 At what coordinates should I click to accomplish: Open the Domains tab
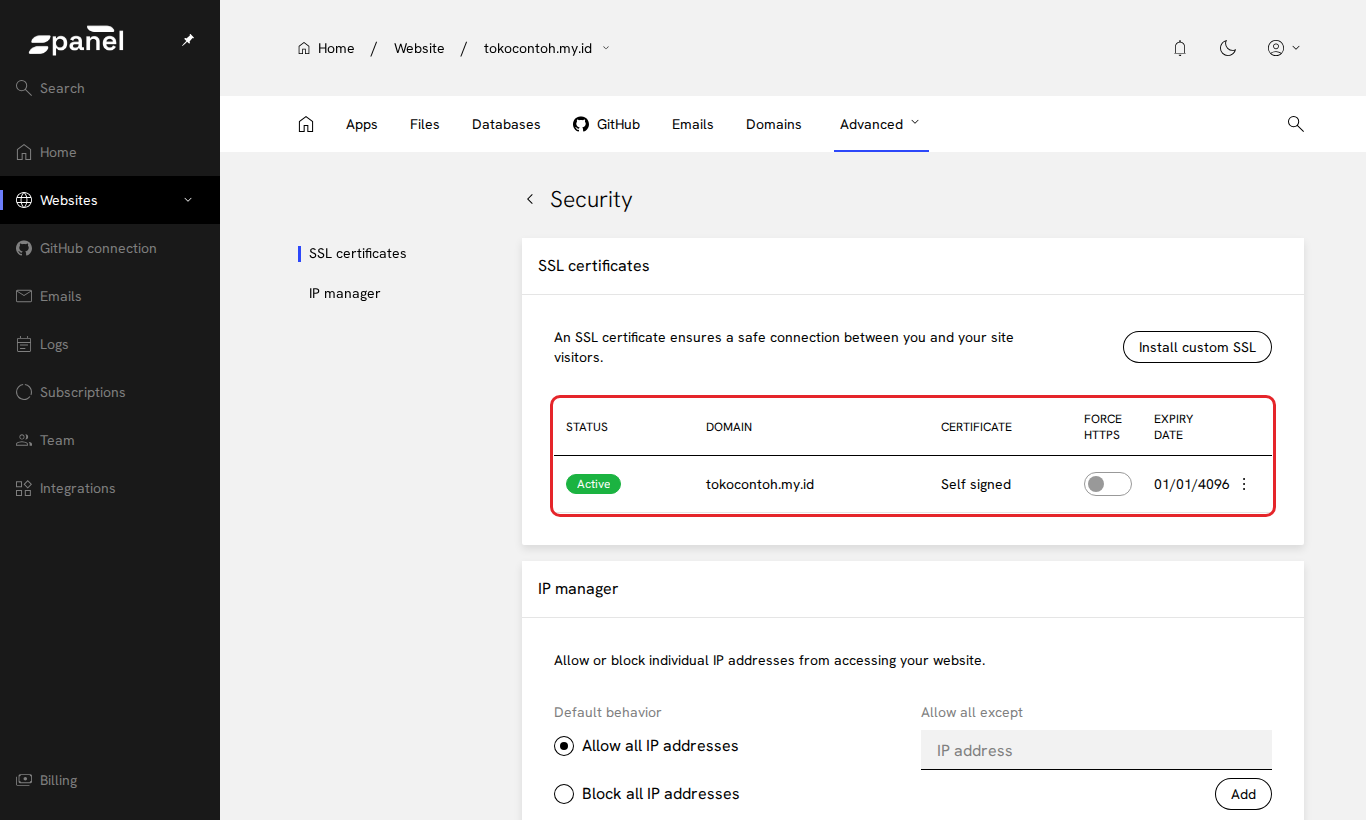[774, 124]
